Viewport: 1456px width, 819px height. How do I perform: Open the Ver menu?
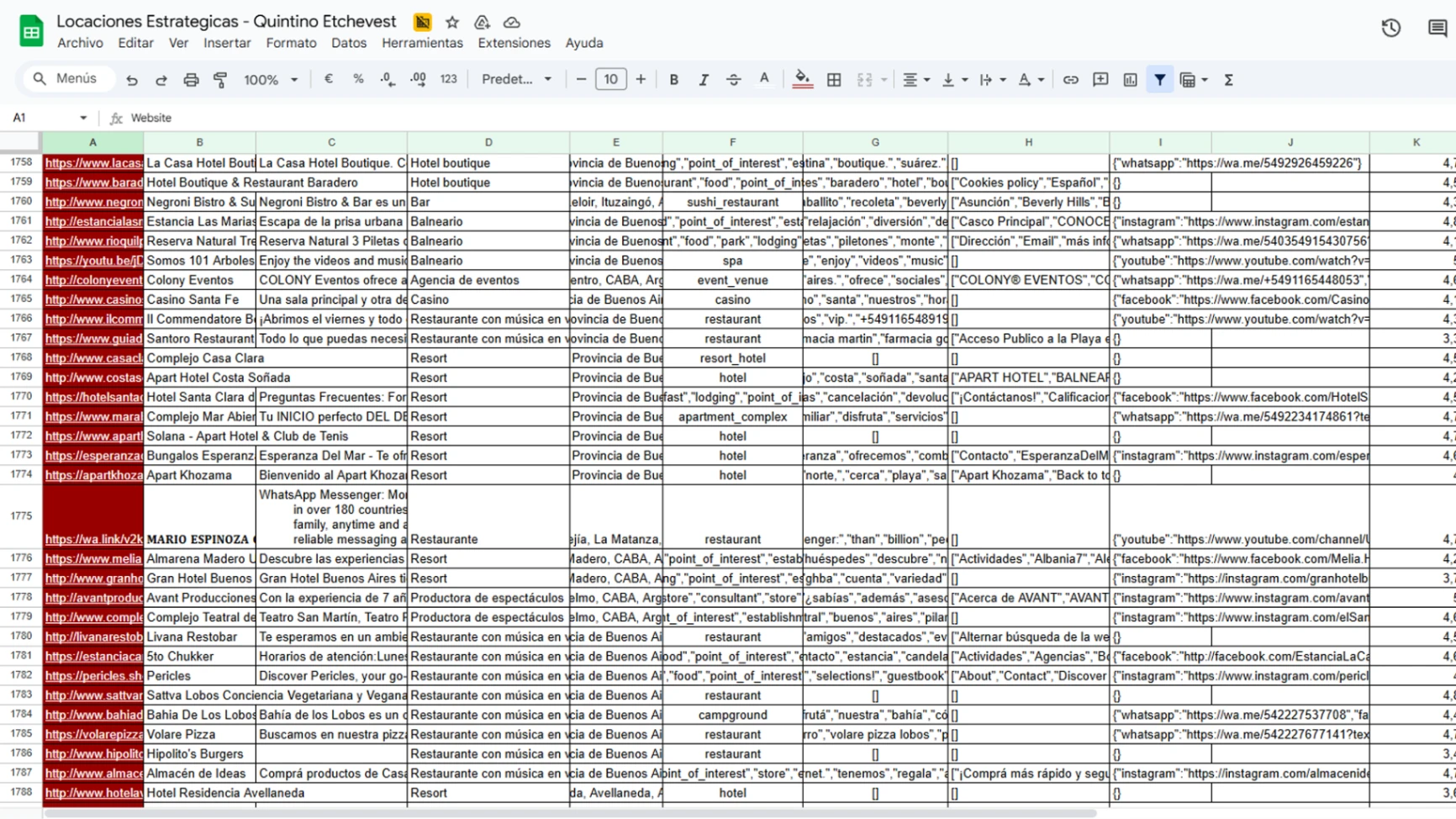[178, 43]
